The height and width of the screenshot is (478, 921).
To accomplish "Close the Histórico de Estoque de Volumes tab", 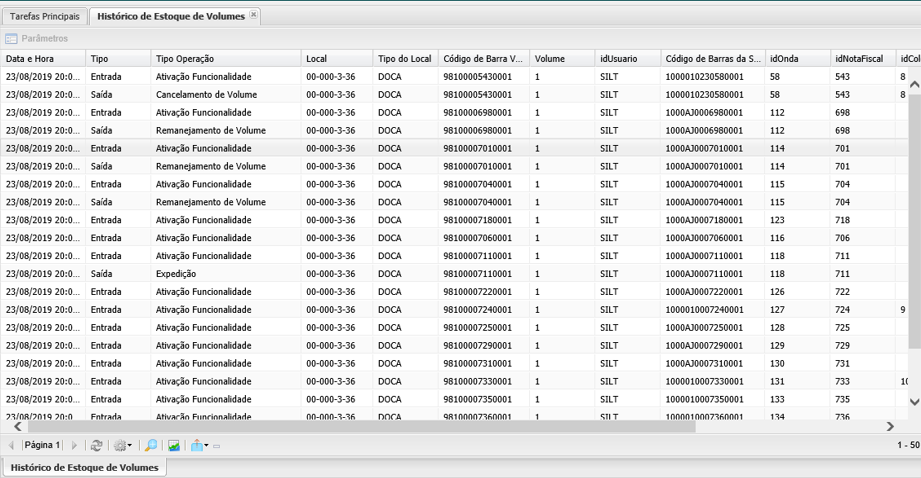I will pyautogui.click(x=253, y=15).
